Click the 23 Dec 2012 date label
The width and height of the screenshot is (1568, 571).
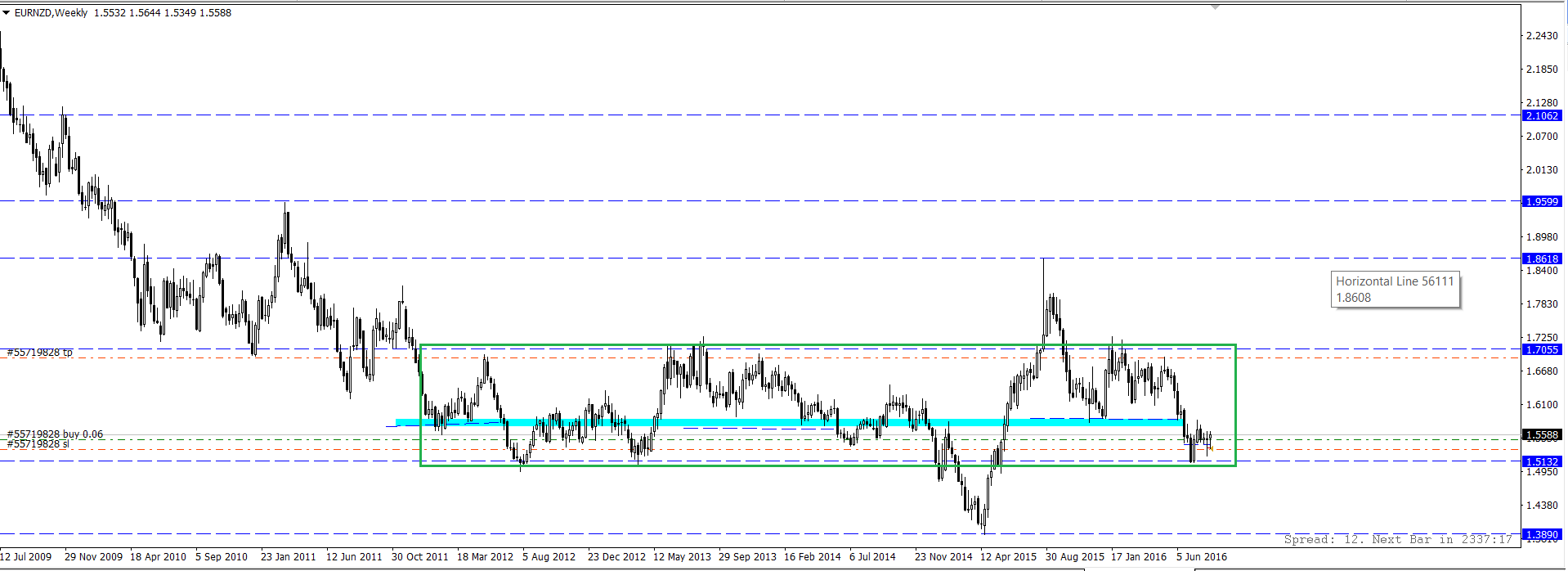coord(617,557)
